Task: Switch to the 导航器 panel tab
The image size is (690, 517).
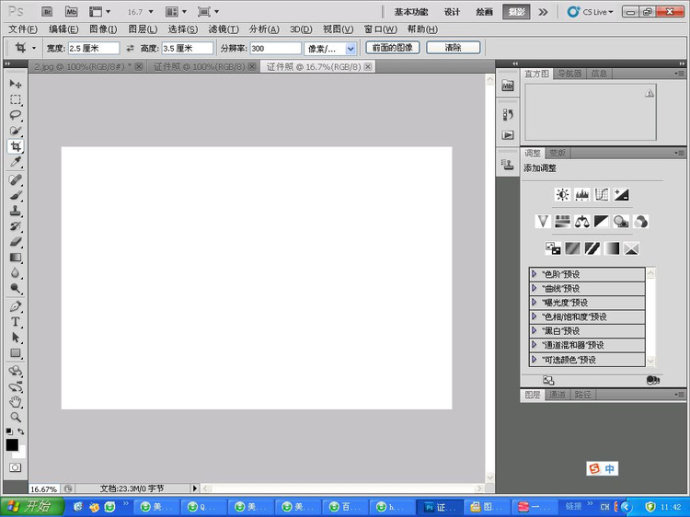Action: (569, 74)
